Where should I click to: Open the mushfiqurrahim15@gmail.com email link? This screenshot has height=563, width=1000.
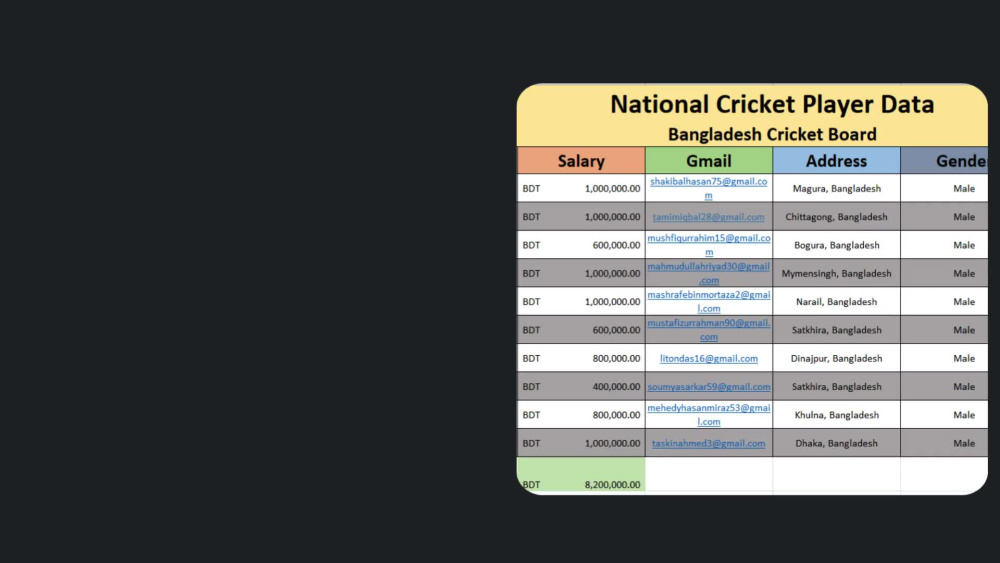[709, 245]
